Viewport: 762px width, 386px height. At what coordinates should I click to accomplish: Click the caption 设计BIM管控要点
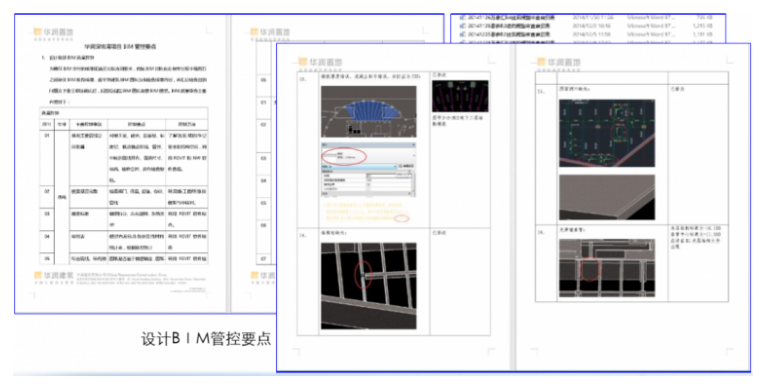pos(206,339)
